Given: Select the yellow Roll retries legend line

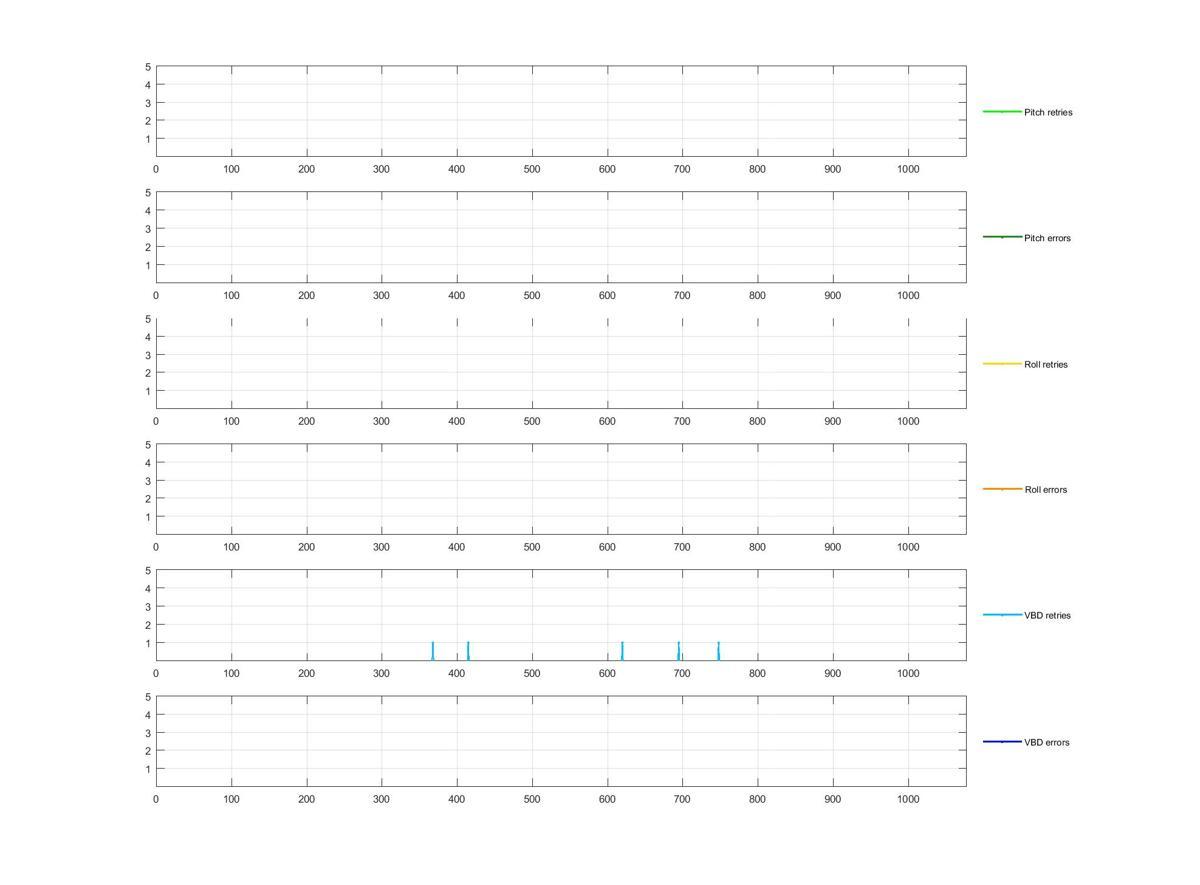Looking at the screenshot, I should pos(1002,364).
